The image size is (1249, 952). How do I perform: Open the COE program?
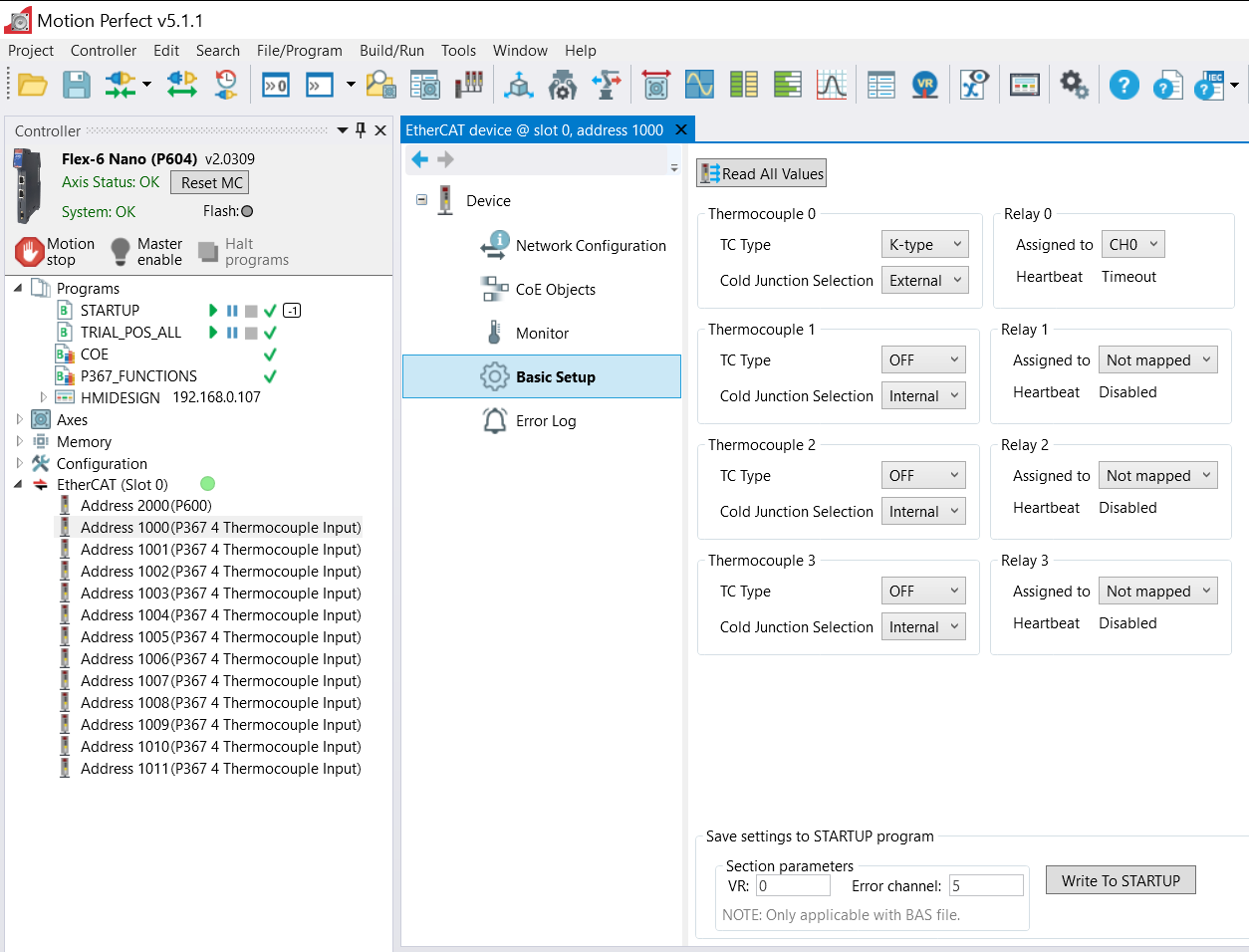tap(95, 355)
